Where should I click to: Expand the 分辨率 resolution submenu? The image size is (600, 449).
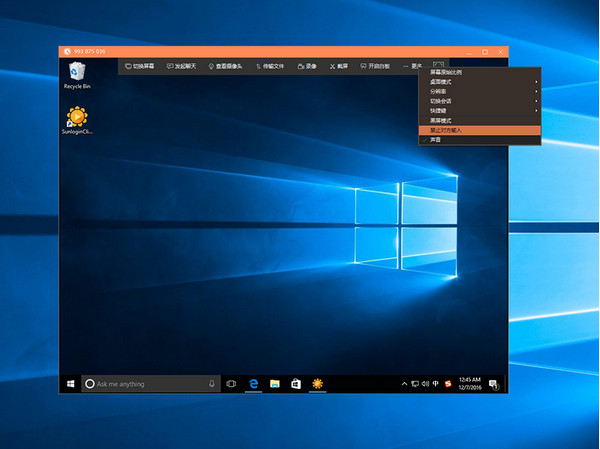[x=438, y=92]
